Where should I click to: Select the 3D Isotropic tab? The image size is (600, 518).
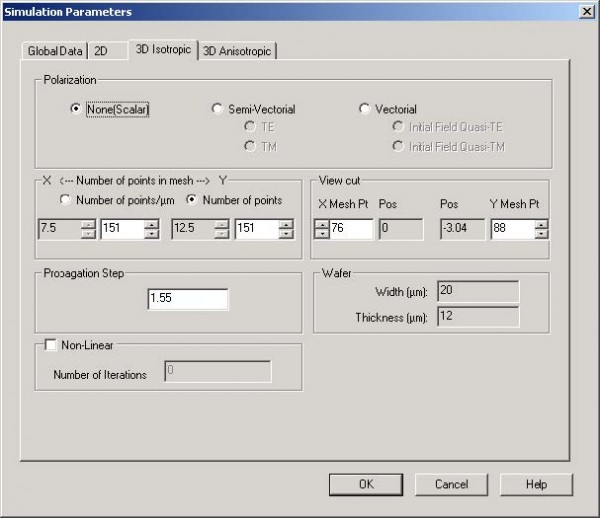pos(163,50)
